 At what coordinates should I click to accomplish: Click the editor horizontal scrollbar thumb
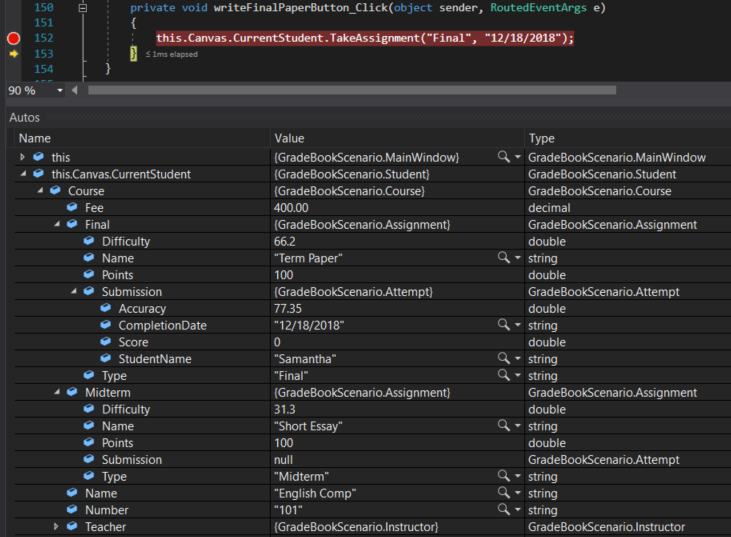352,90
